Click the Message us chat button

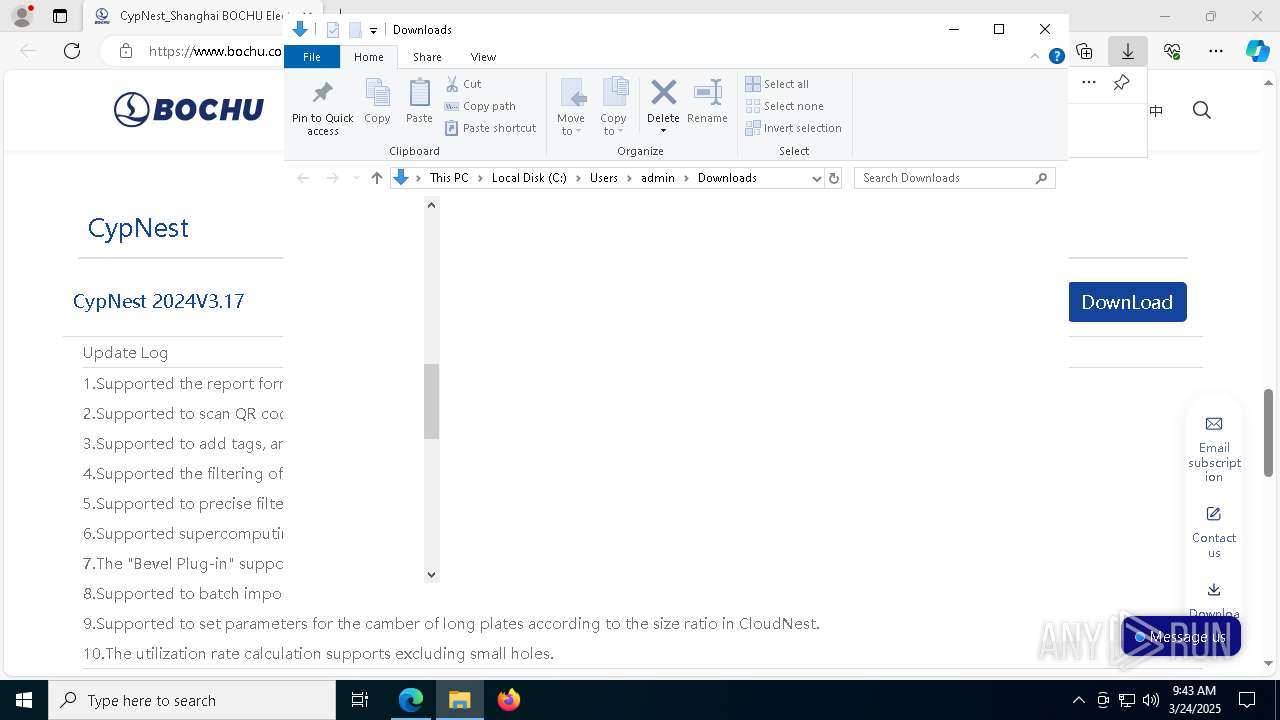coord(1181,637)
